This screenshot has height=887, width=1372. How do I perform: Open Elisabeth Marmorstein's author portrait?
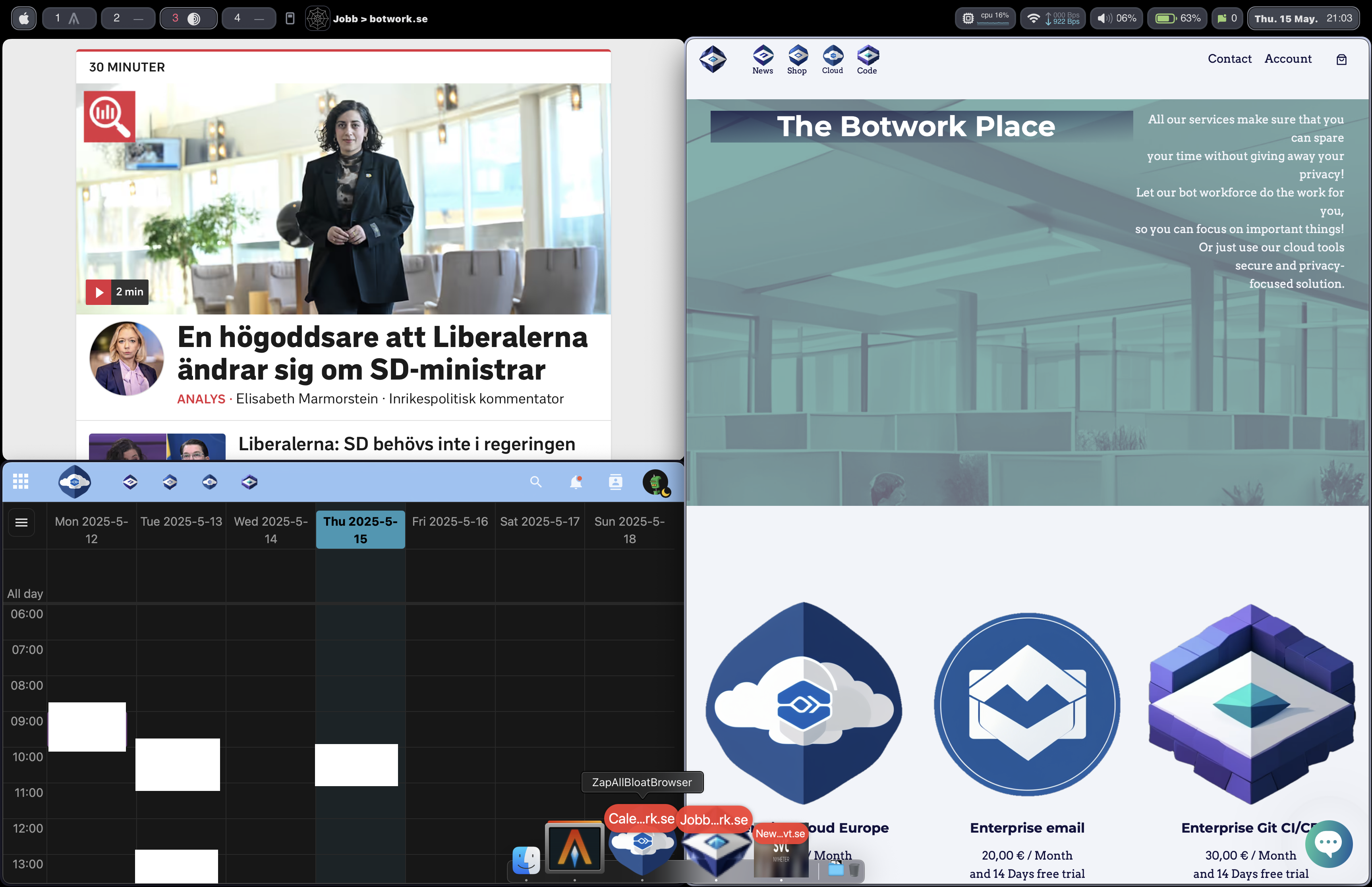[x=127, y=358]
